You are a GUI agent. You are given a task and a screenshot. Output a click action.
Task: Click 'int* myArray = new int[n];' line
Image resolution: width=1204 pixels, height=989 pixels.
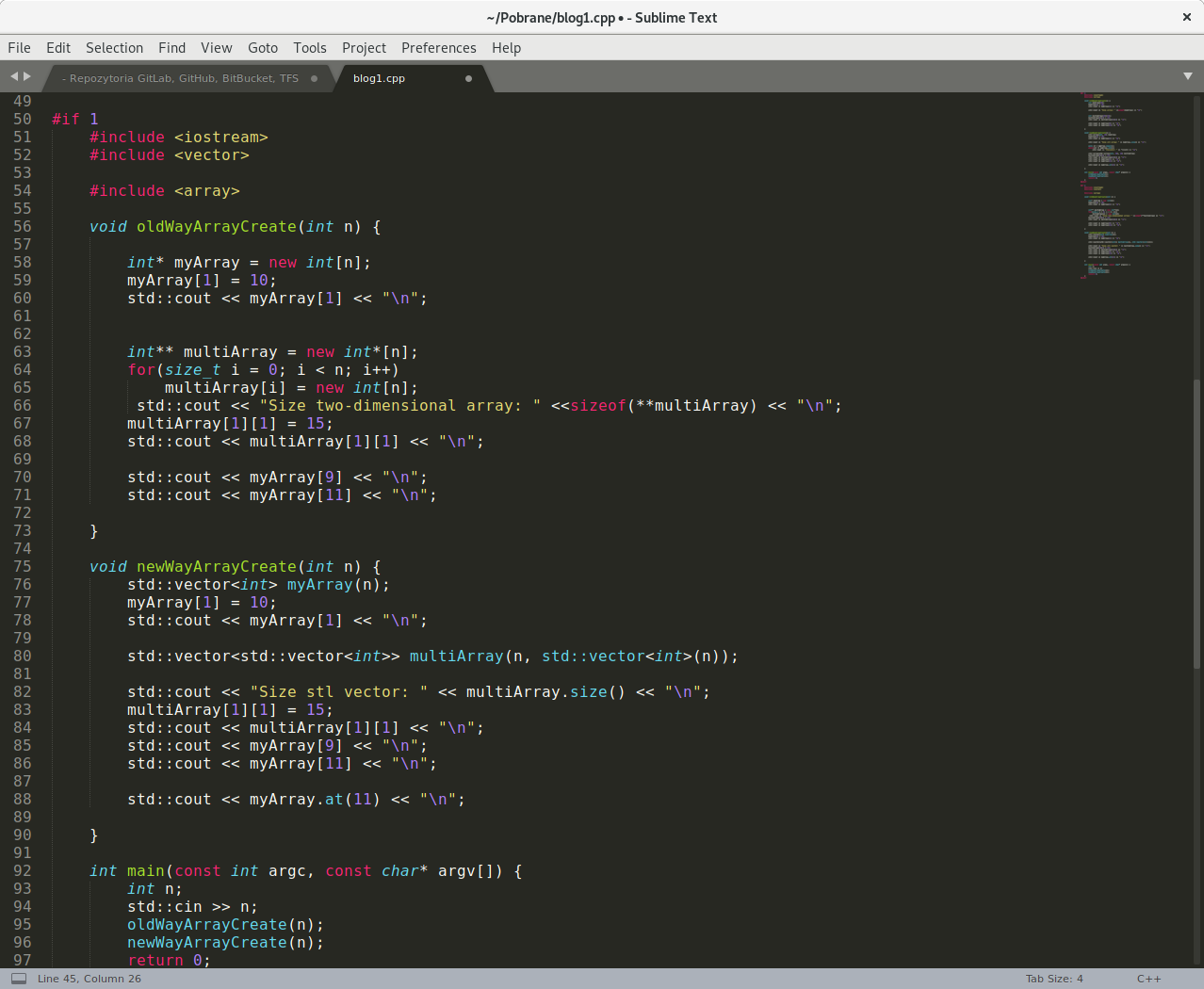point(250,262)
